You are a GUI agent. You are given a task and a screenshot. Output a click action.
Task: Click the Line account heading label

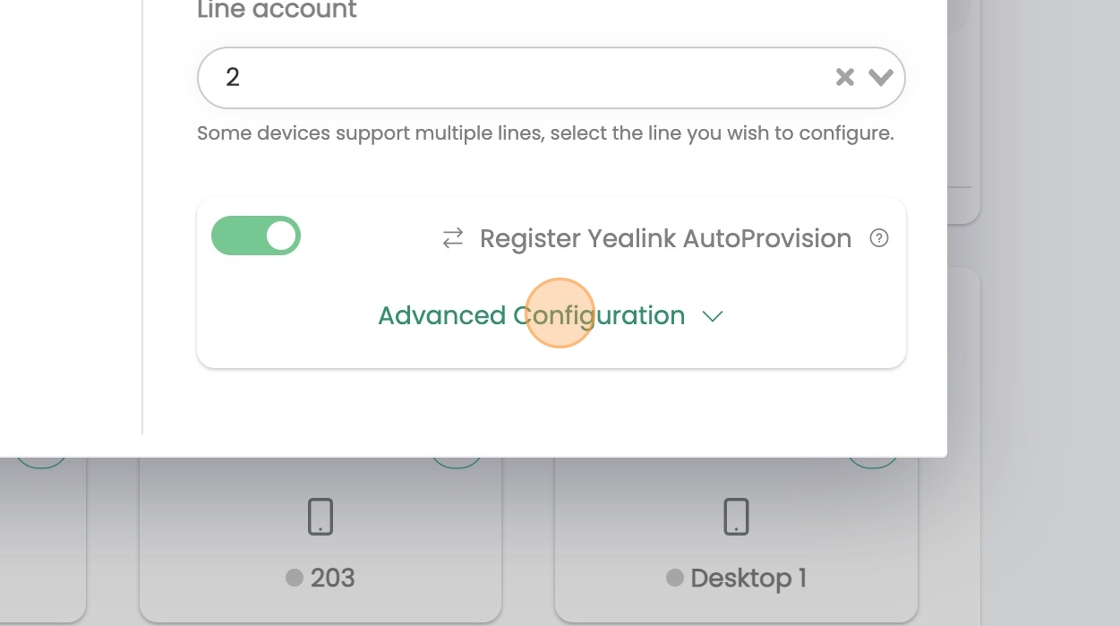[x=277, y=11]
